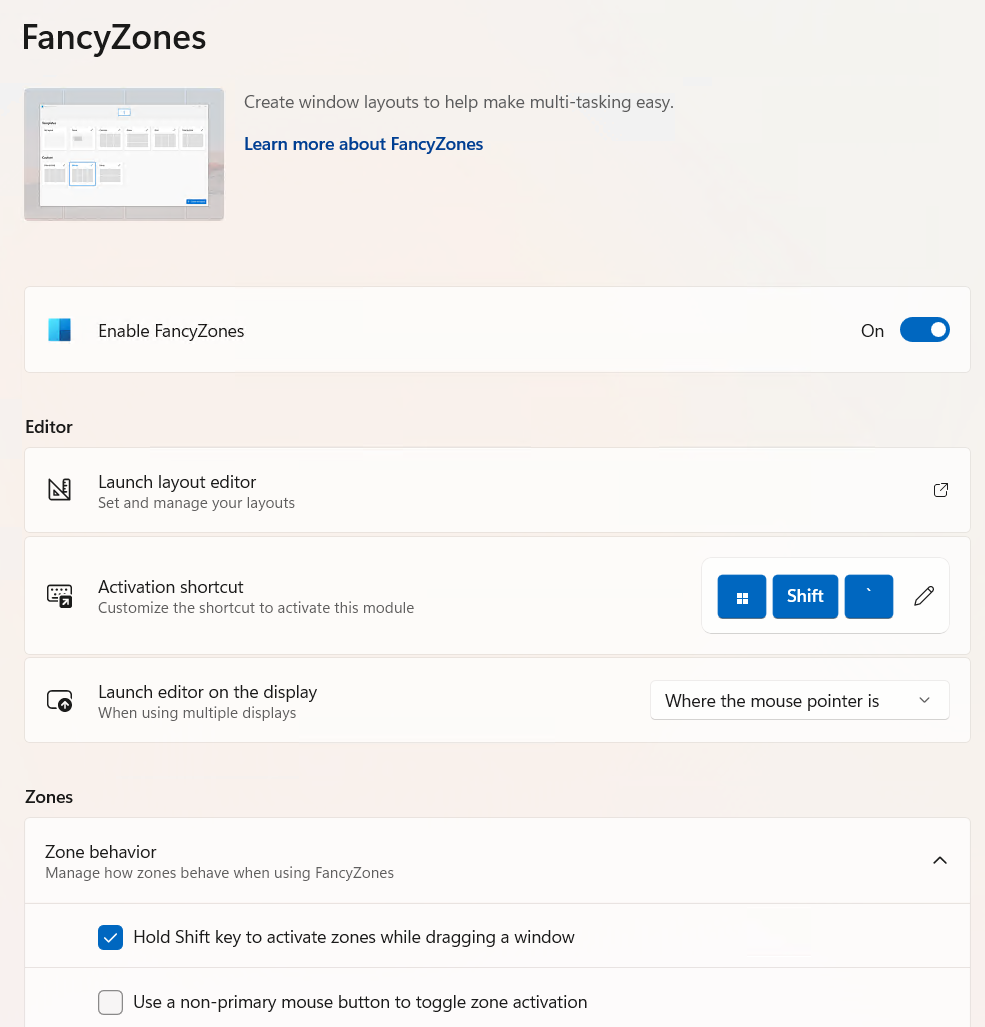Click the external link icon to open layout editor

940,490
